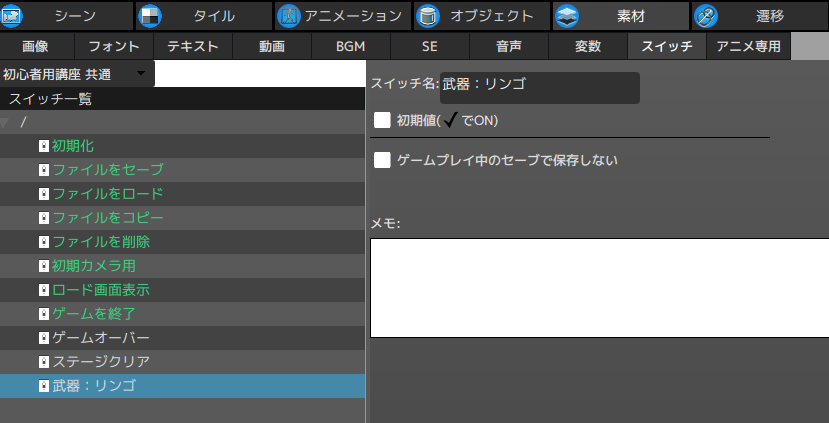The image size is (829, 423).
Task: Select 武器：リンゴ in the switch list
Action: pos(182,385)
